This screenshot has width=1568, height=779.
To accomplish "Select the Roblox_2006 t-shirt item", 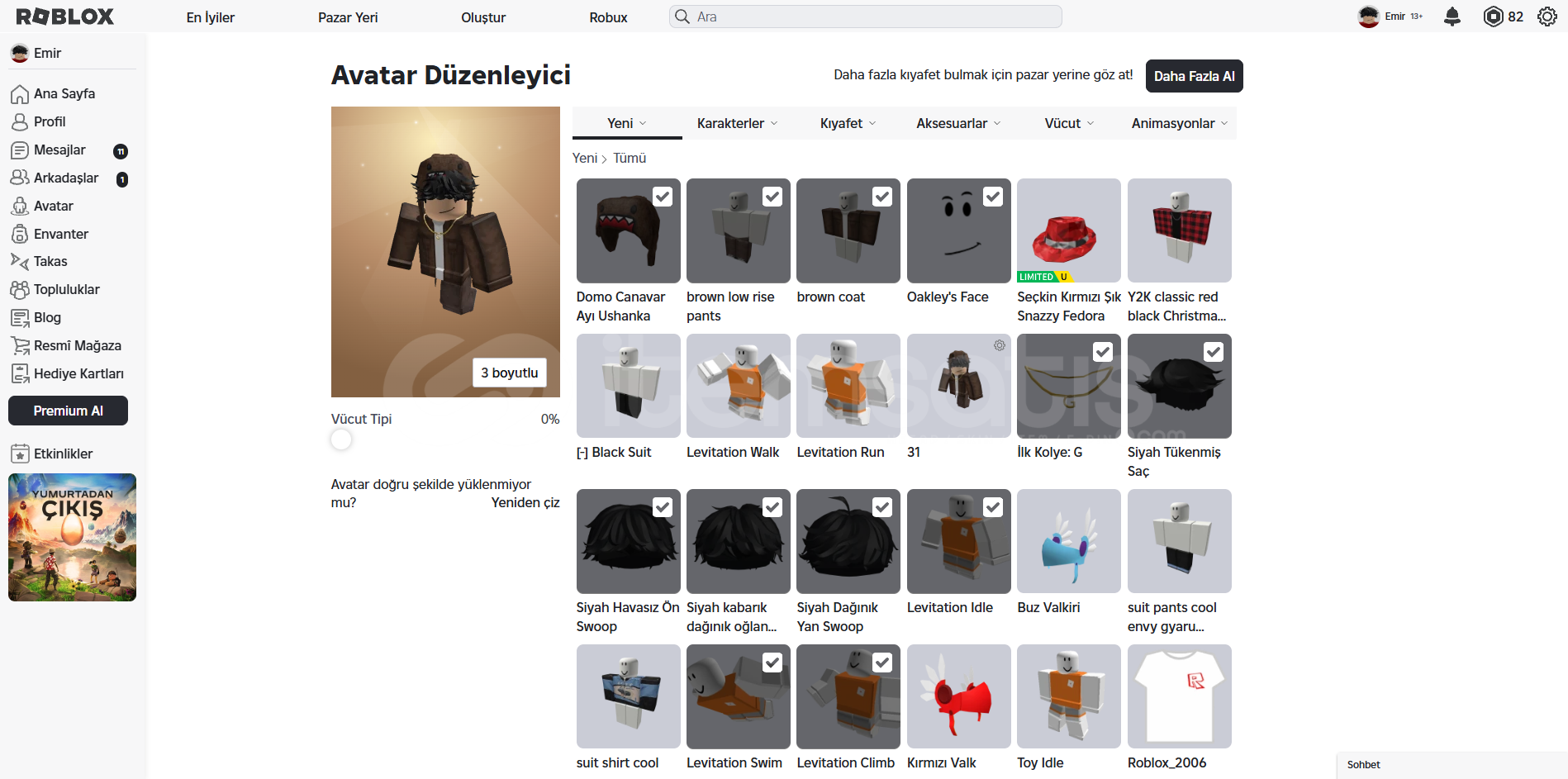I will (x=1180, y=696).
